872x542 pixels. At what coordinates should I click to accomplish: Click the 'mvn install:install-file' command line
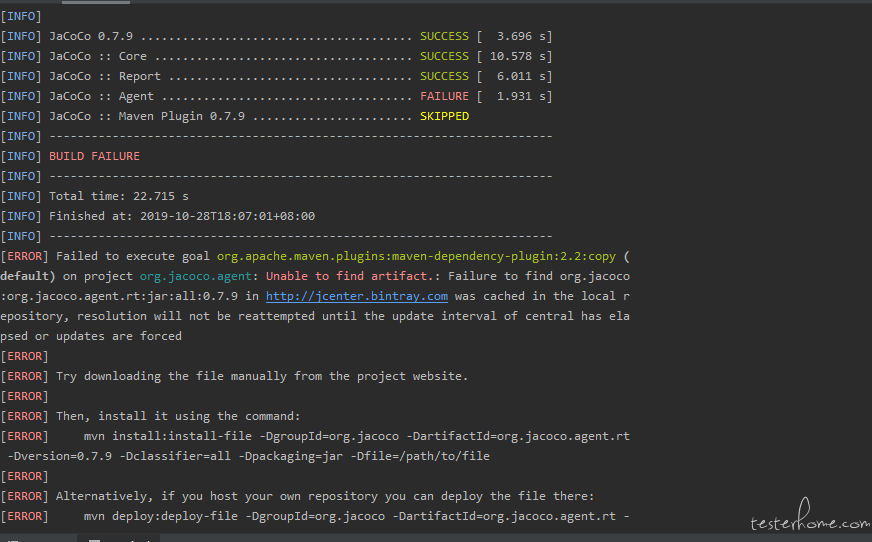pyautogui.click(x=356, y=436)
